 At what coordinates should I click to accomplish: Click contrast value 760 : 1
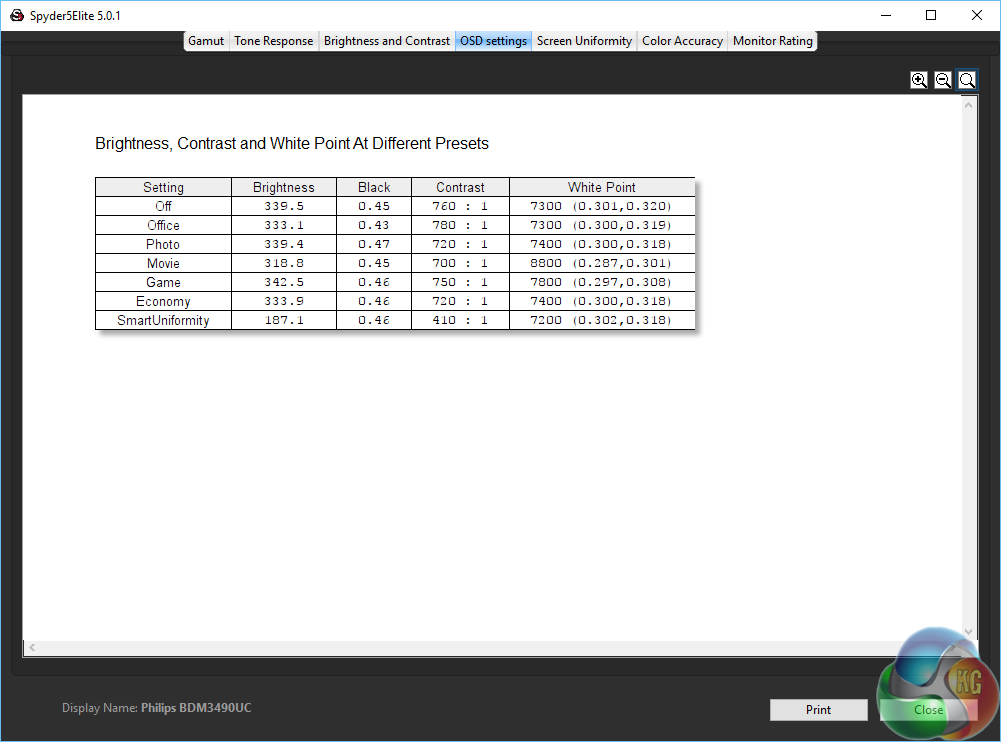(460, 206)
